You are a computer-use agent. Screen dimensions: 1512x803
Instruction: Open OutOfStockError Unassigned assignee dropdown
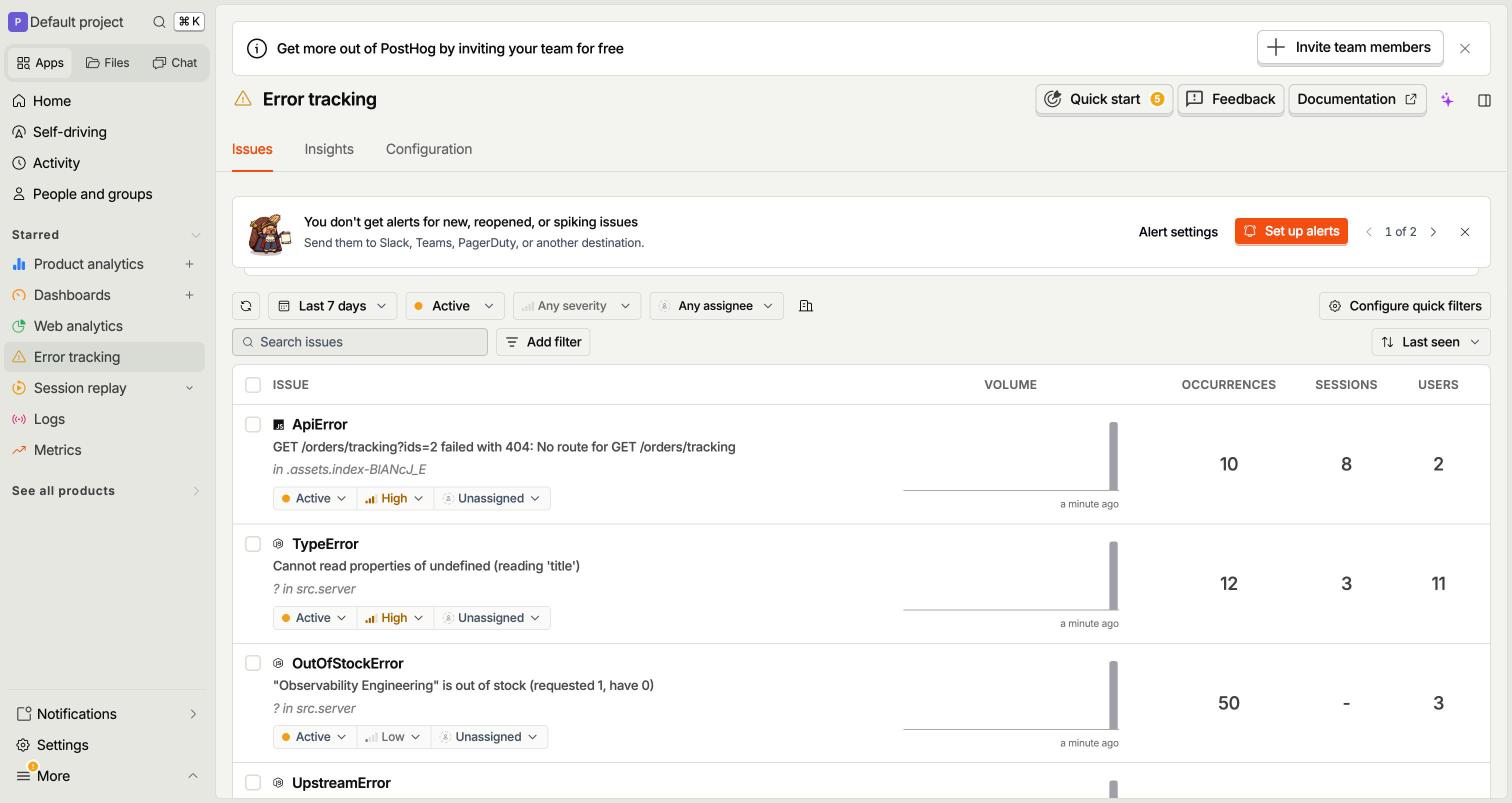(489, 737)
